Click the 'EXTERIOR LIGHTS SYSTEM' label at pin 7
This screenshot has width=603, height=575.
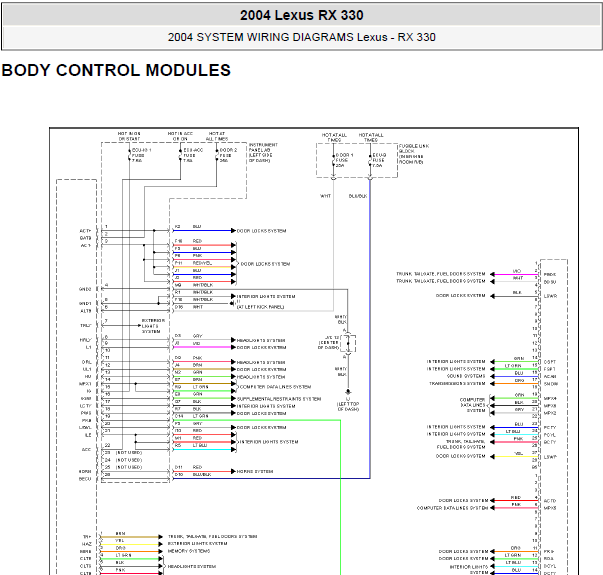tap(153, 326)
